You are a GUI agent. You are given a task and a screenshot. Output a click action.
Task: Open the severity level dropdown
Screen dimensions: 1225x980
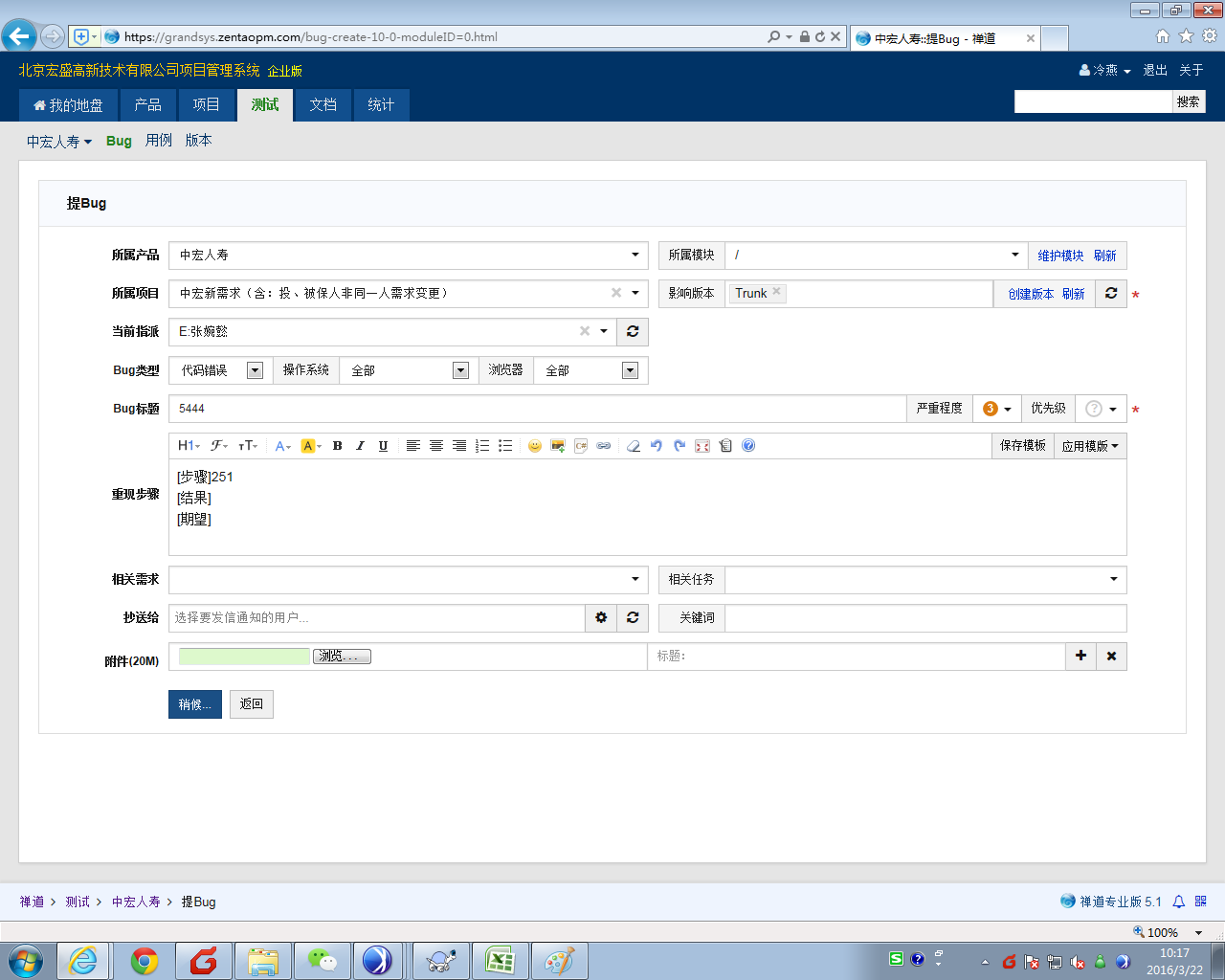click(997, 409)
